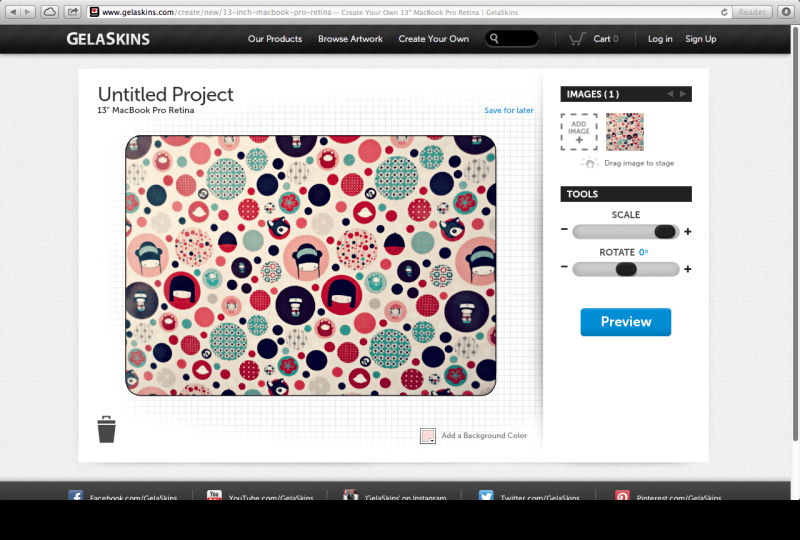
Task: Click the Add a Background Color label
Action: point(484,435)
